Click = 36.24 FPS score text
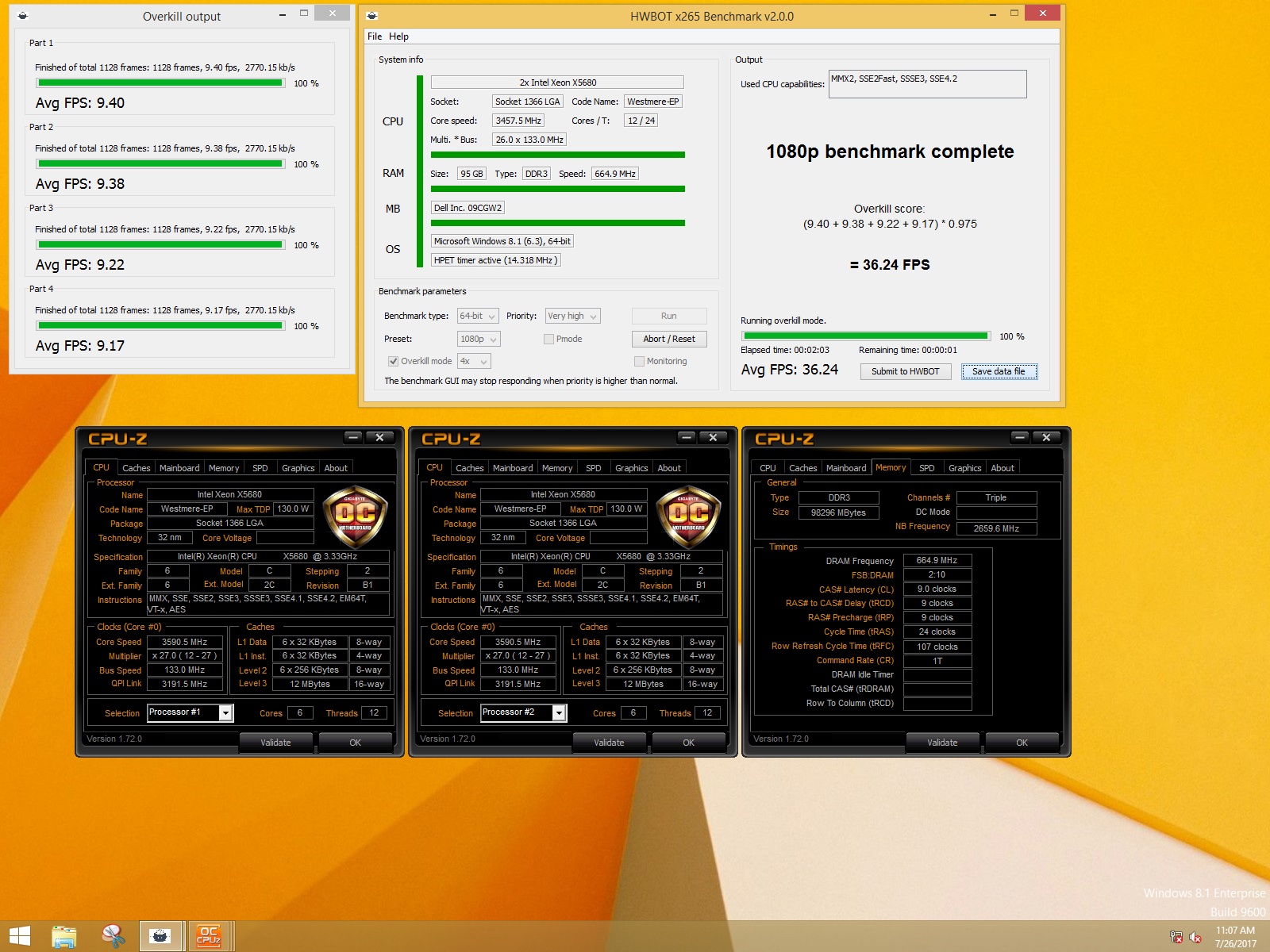Viewport: 1270px width, 952px height. coord(890,265)
